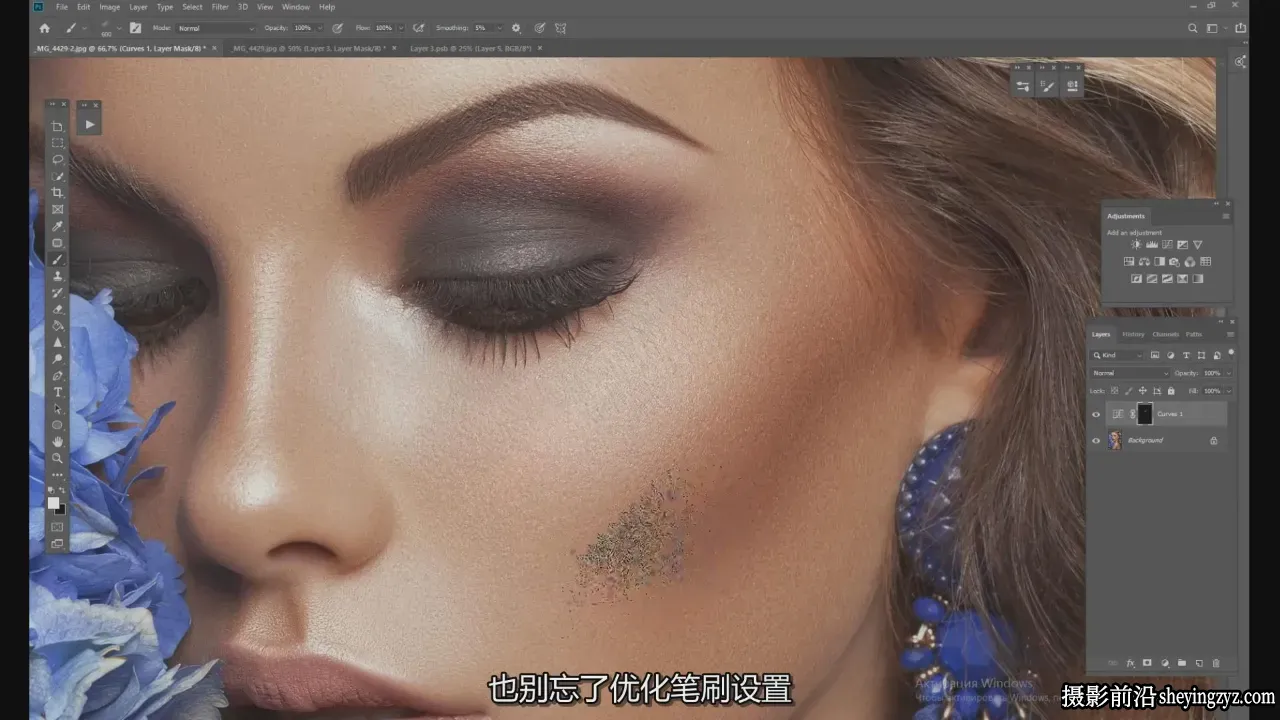The image size is (1280, 720).
Task: Open the brush settings panel icon
Action: (x=135, y=28)
